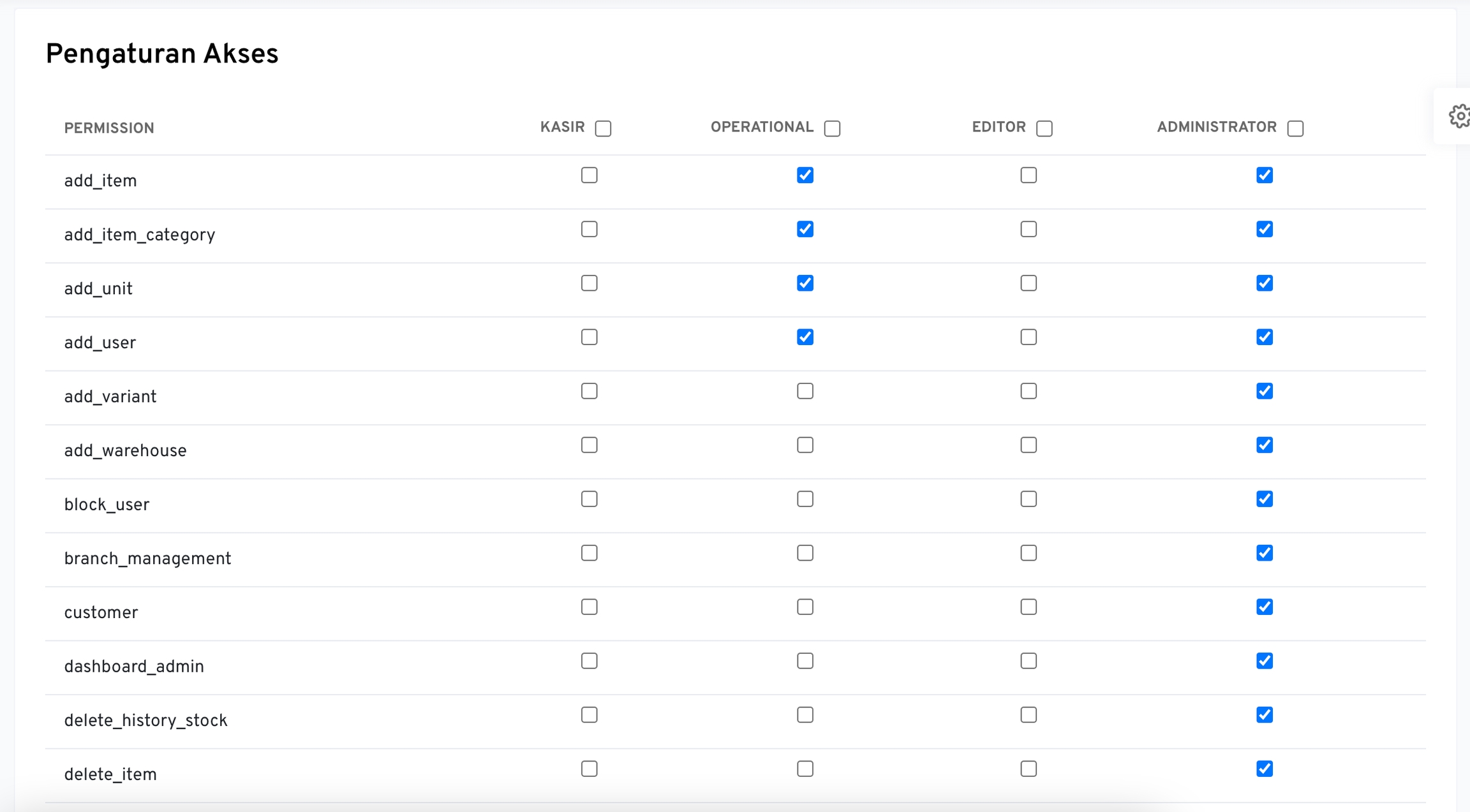
Task: Check the EDITOR select-all header checkbox
Action: (1044, 128)
